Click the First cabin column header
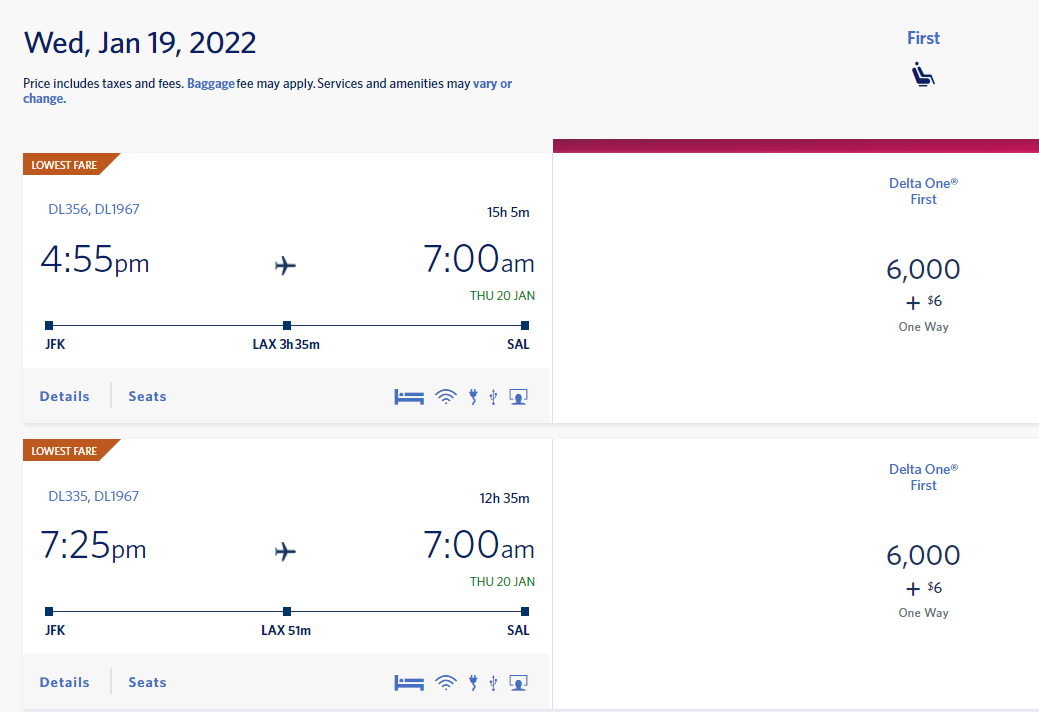 tap(923, 38)
